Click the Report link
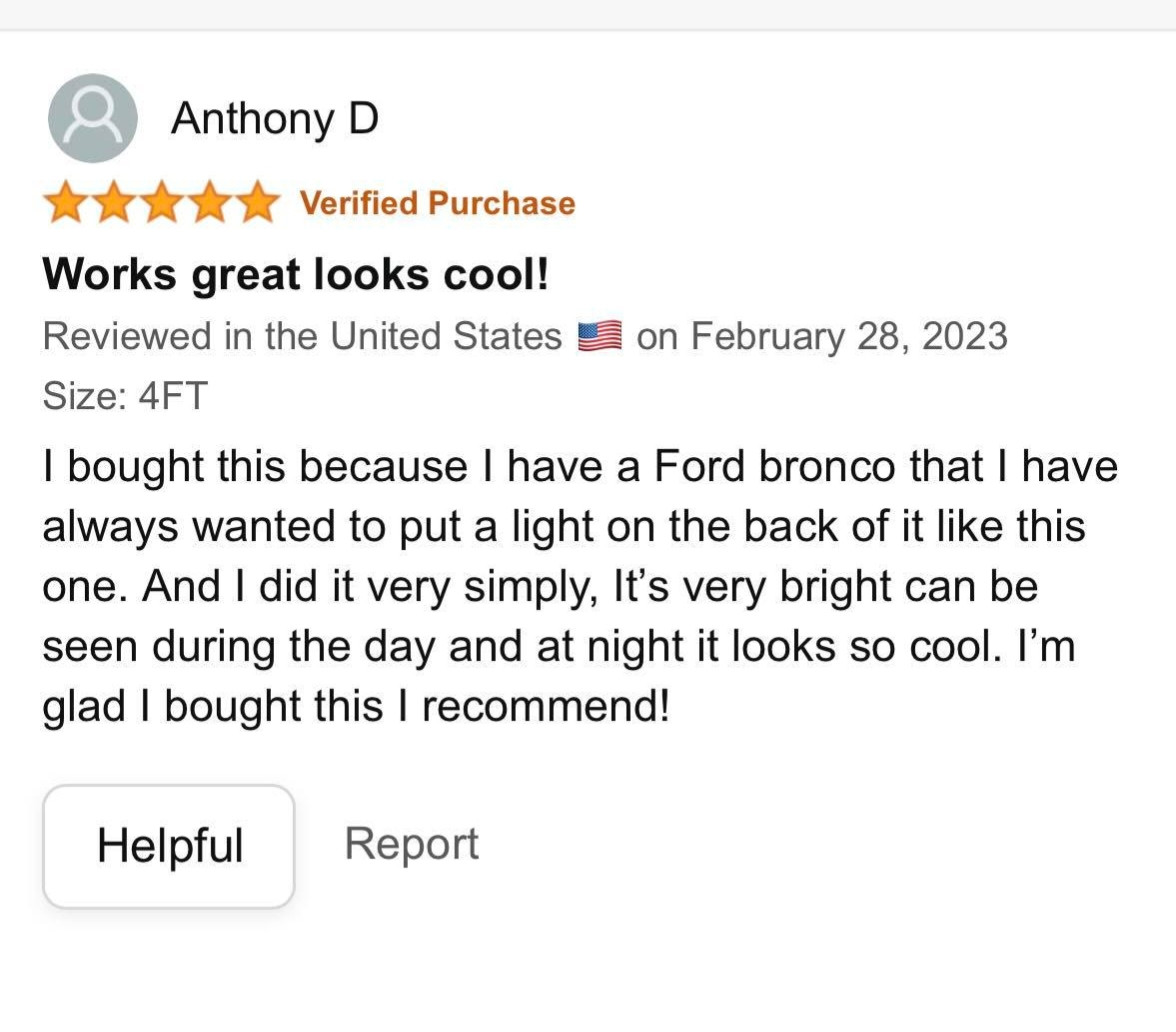The height and width of the screenshot is (1032, 1176). (x=411, y=843)
